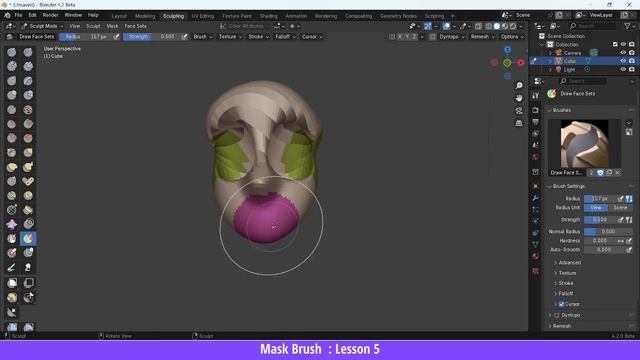The width and height of the screenshot is (640, 360).
Task: Click the outliner search field
Action: point(592,26)
